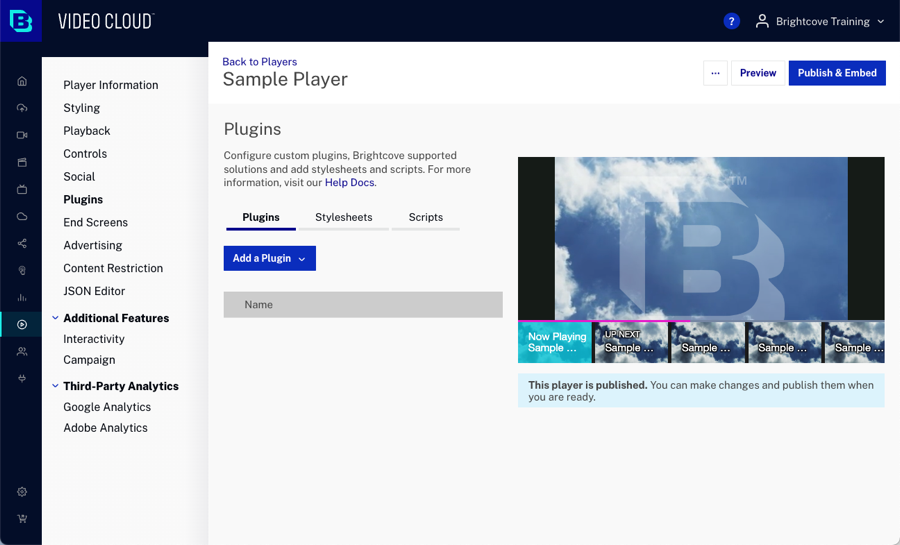Collapse the Third-Party Analytics section
This screenshot has height=545, width=900.
(x=55, y=386)
